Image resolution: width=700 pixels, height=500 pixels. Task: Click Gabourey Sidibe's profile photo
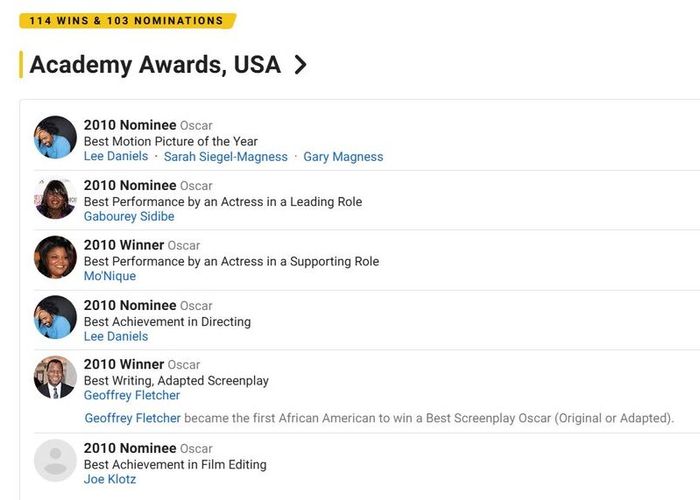55,198
